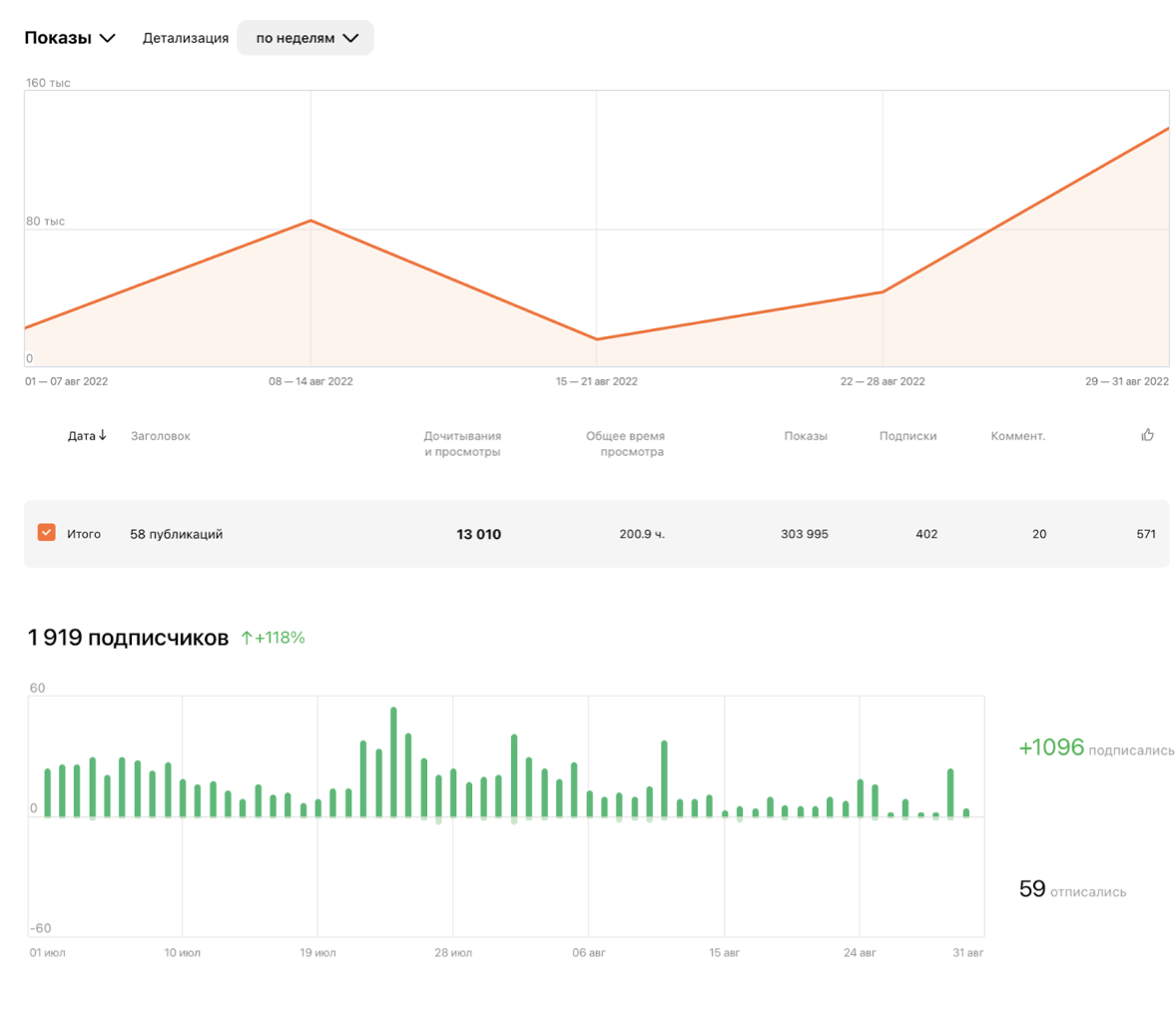Click the 200.9 ч. total time value
1176x1014 pixels.
point(642,534)
